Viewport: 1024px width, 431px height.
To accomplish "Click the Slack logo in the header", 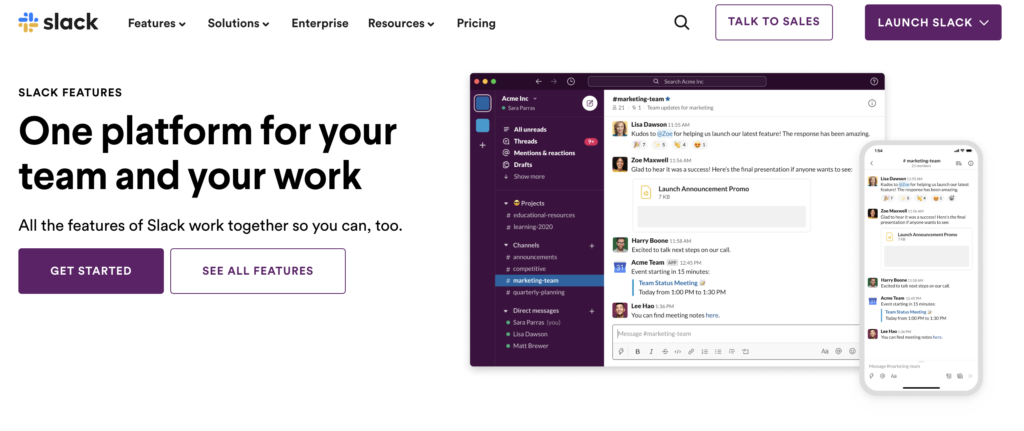I will pyautogui.click(x=57, y=22).
